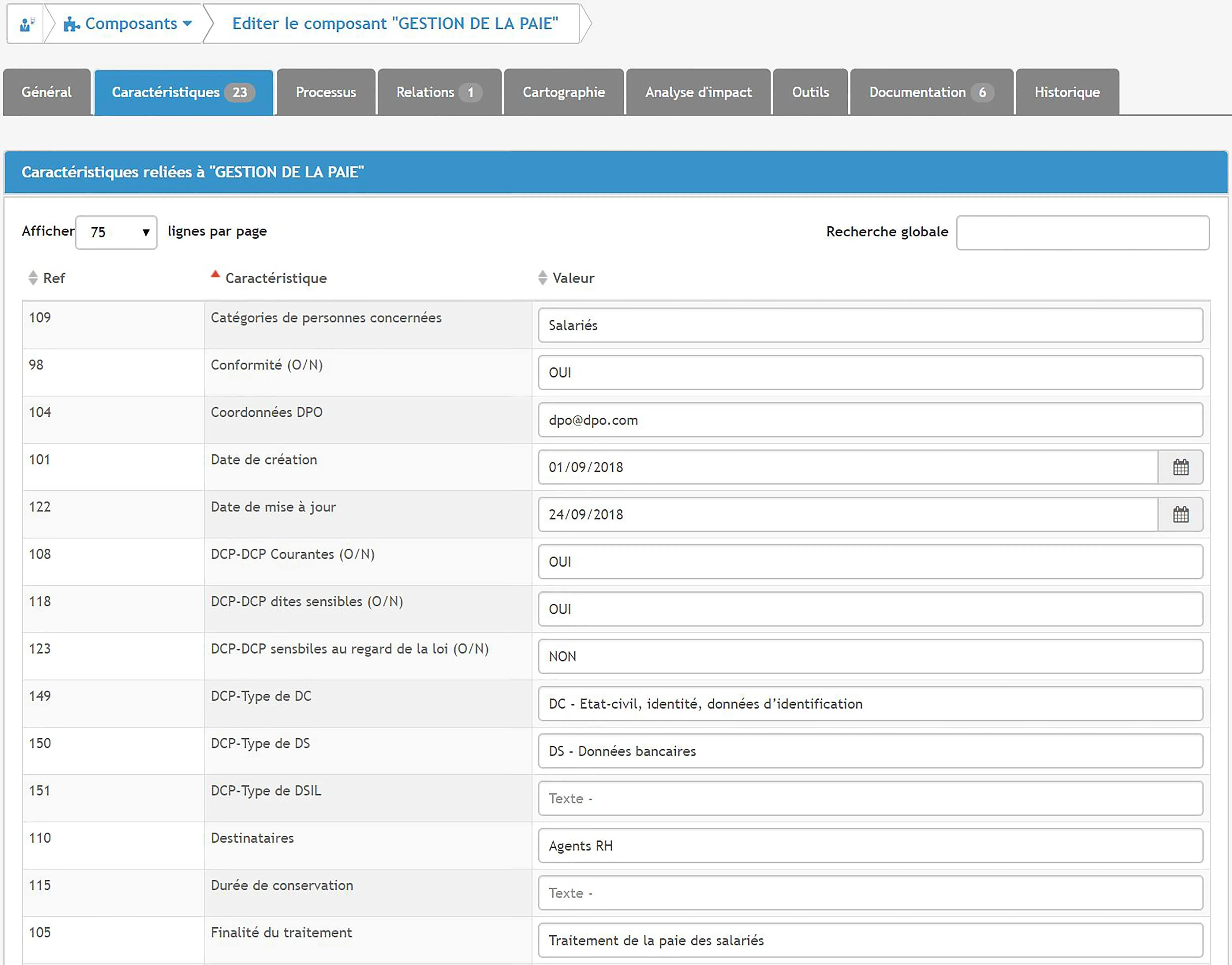The height and width of the screenshot is (965, 1232).
Task: Open the calendar picker for Date de mise à jour
Action: click(1181, 515)
